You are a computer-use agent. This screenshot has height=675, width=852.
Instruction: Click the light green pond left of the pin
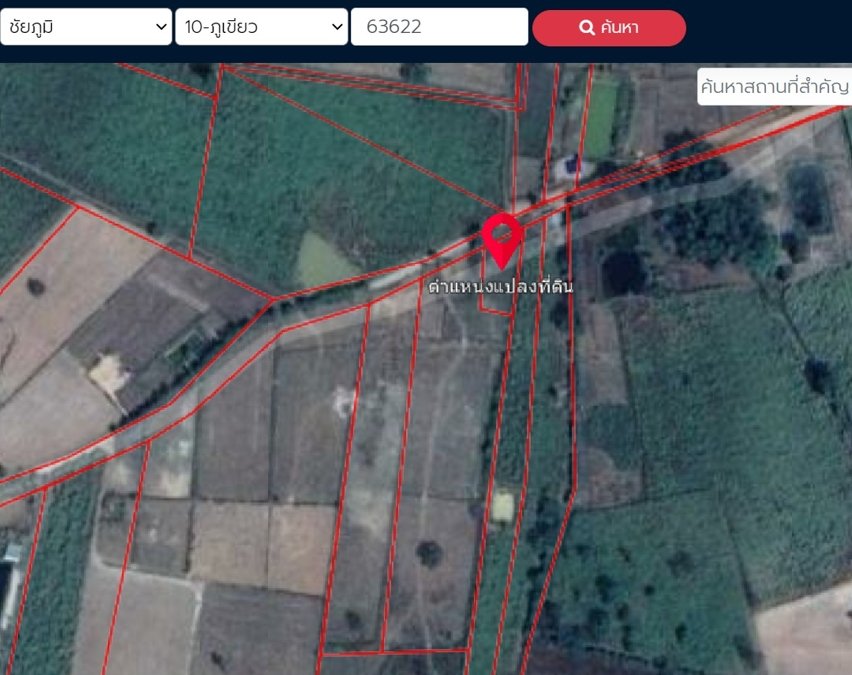323,260
